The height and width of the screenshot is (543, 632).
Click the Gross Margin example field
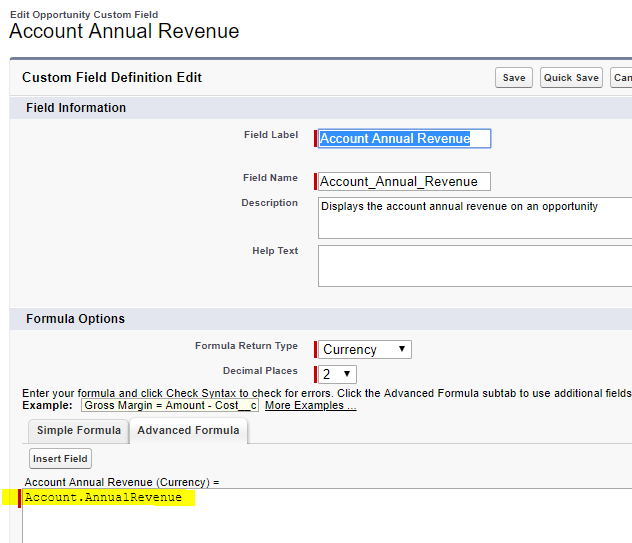(170, 405)
